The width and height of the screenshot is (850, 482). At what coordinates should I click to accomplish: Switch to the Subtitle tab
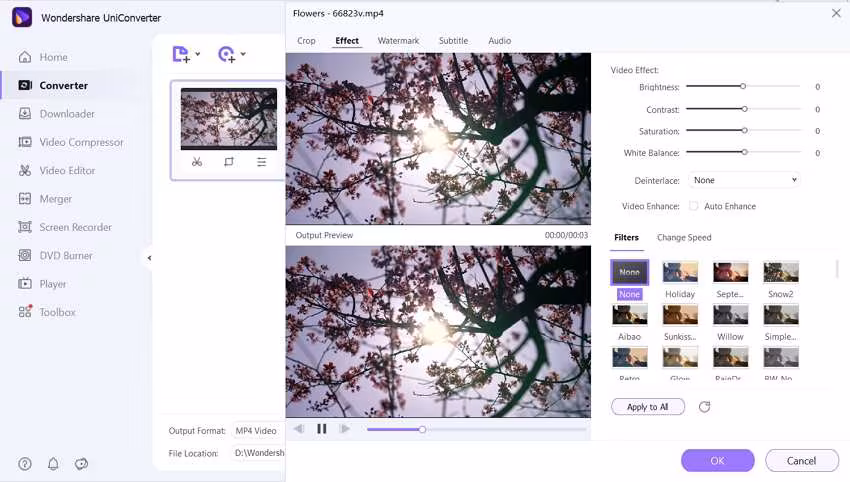point(453,41)
